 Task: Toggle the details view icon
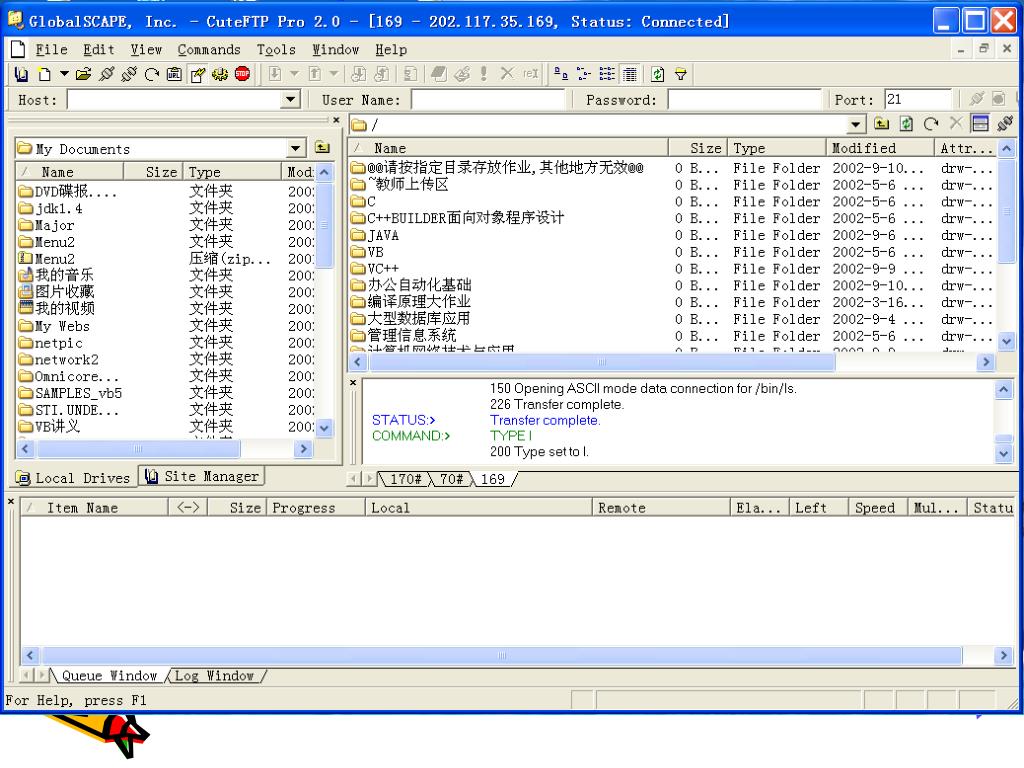pyautogui.click(x=630, y=74)
